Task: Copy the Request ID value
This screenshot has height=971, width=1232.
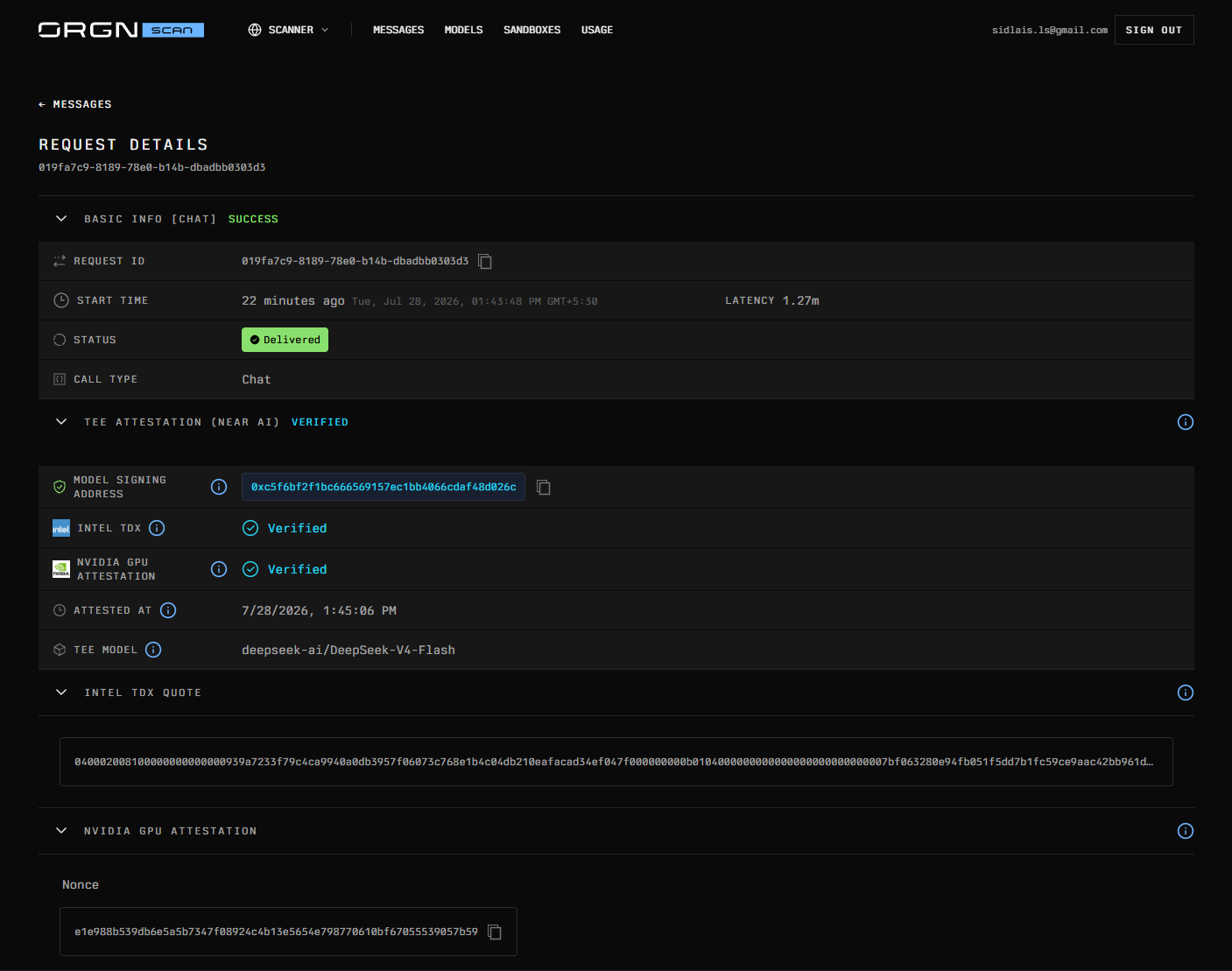Action: 485,262
